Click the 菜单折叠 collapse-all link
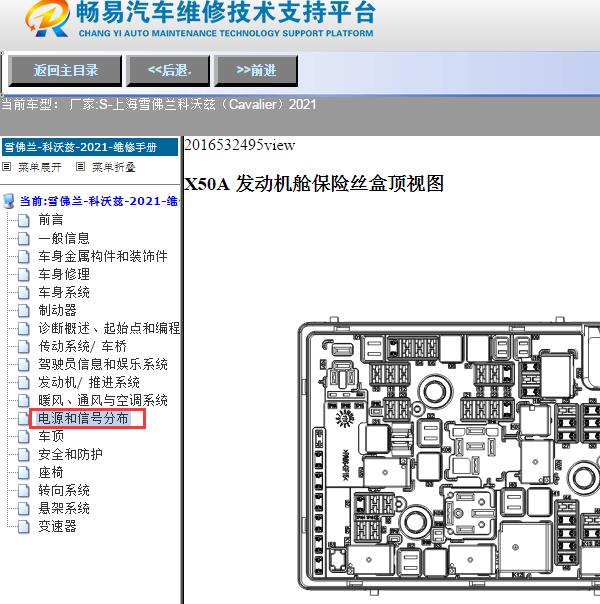The image size is (600, 604). (114, 167)
